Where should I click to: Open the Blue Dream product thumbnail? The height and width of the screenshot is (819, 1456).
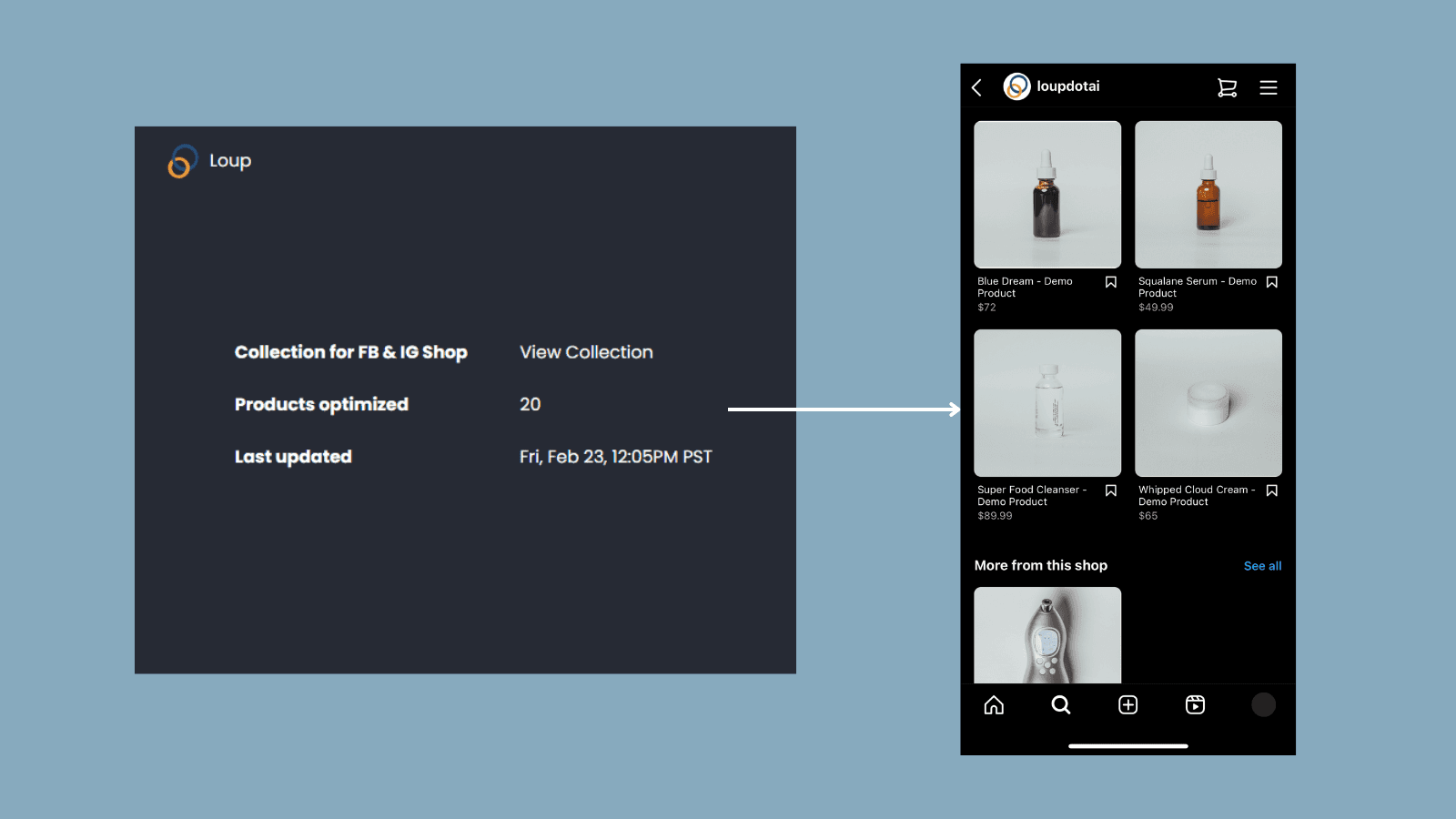click(x=1047, y=194)
